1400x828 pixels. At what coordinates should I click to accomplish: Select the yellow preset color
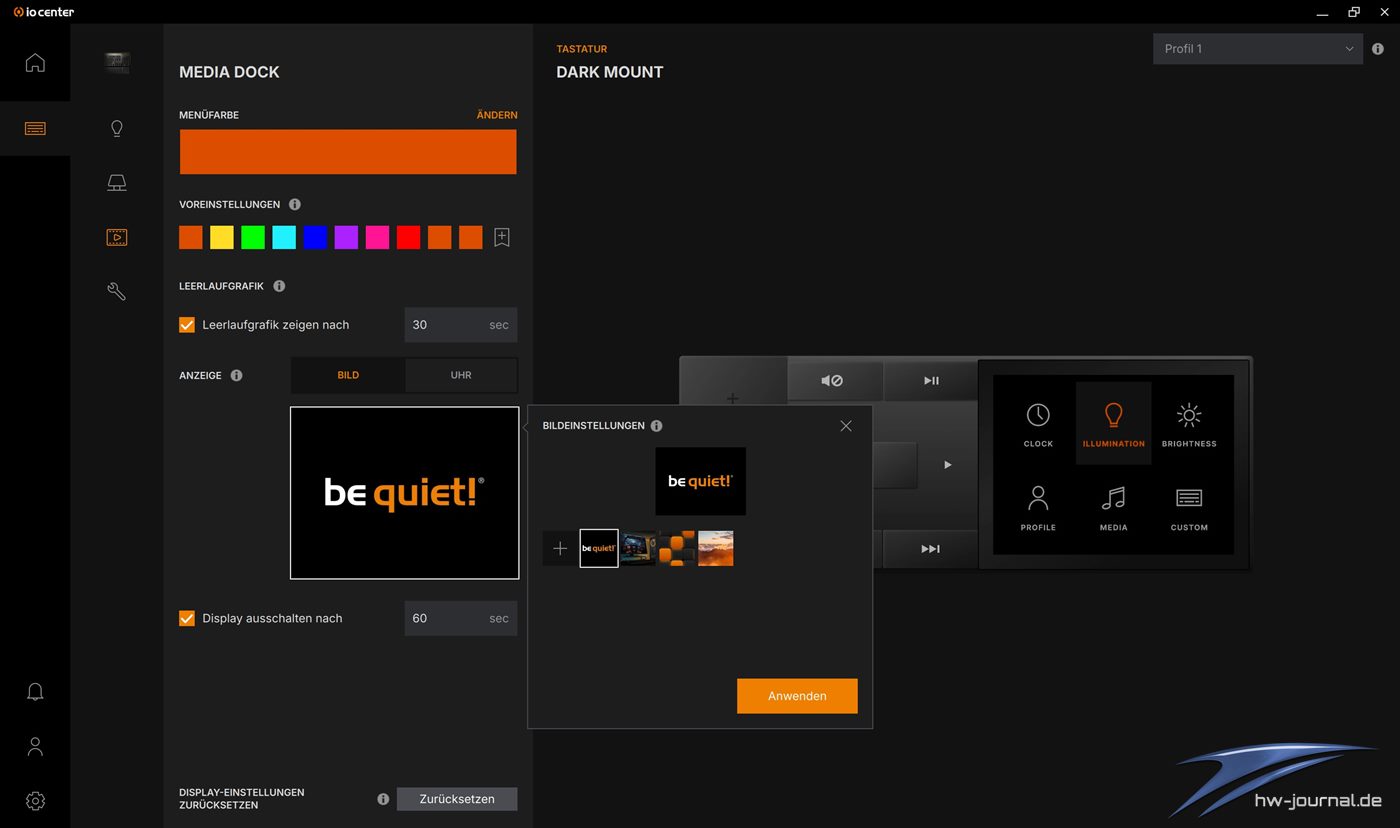(222, 237)
